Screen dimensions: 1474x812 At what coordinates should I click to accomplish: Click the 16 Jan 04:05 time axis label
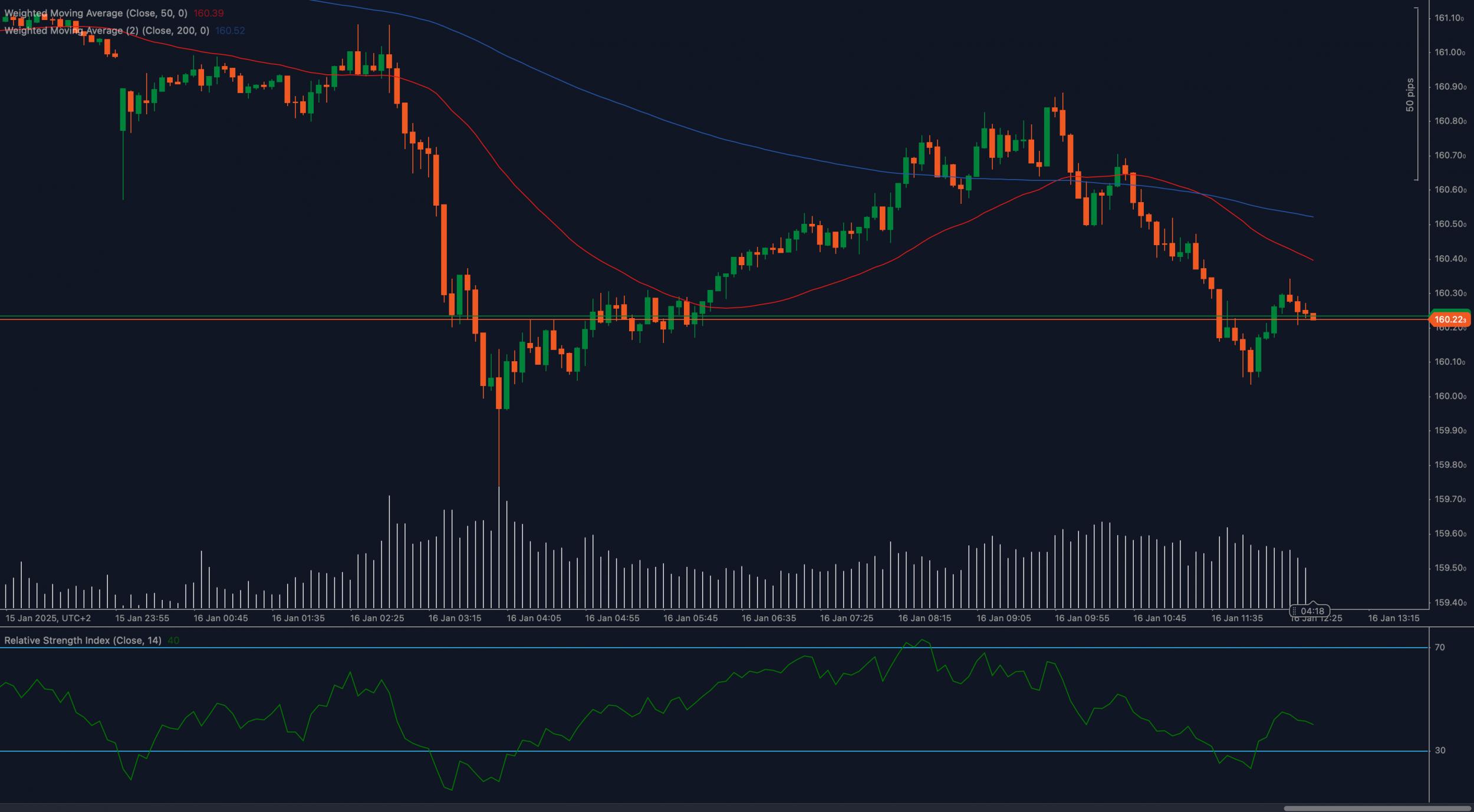[534, 618]
